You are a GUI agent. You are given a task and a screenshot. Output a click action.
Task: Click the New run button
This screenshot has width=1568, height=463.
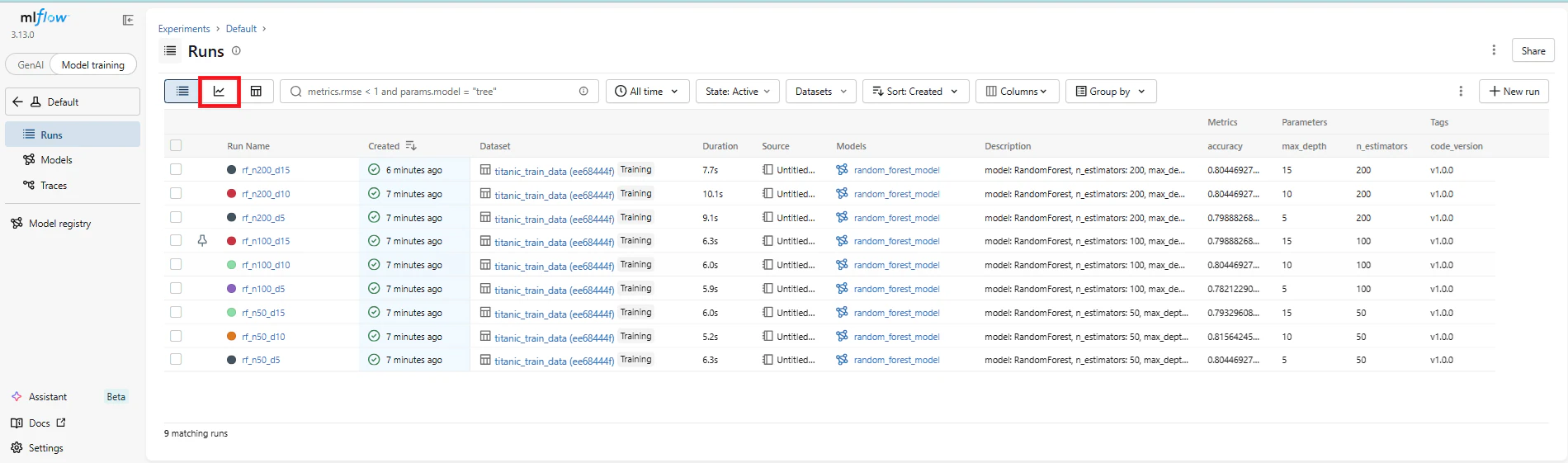pyautogui.click(x=1514, y=92)
